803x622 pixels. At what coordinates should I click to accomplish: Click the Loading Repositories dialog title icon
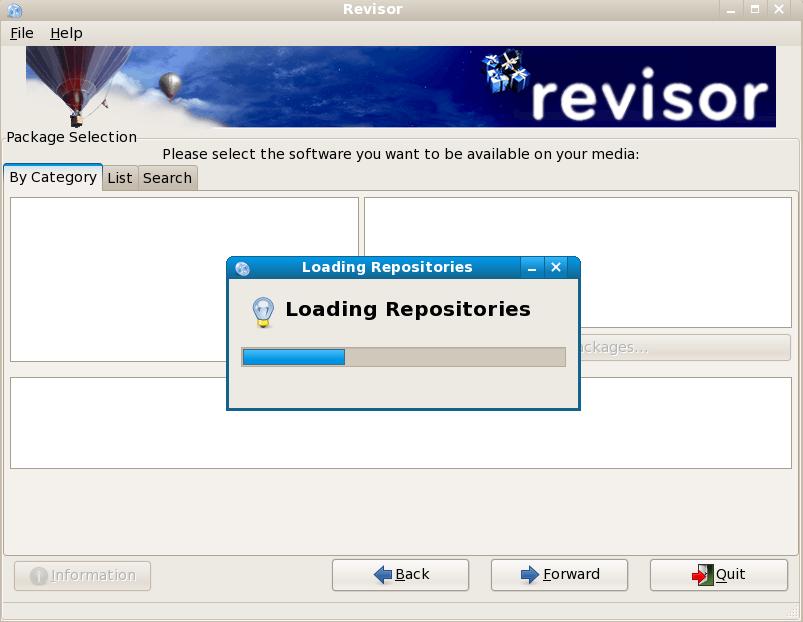(242, 268)
